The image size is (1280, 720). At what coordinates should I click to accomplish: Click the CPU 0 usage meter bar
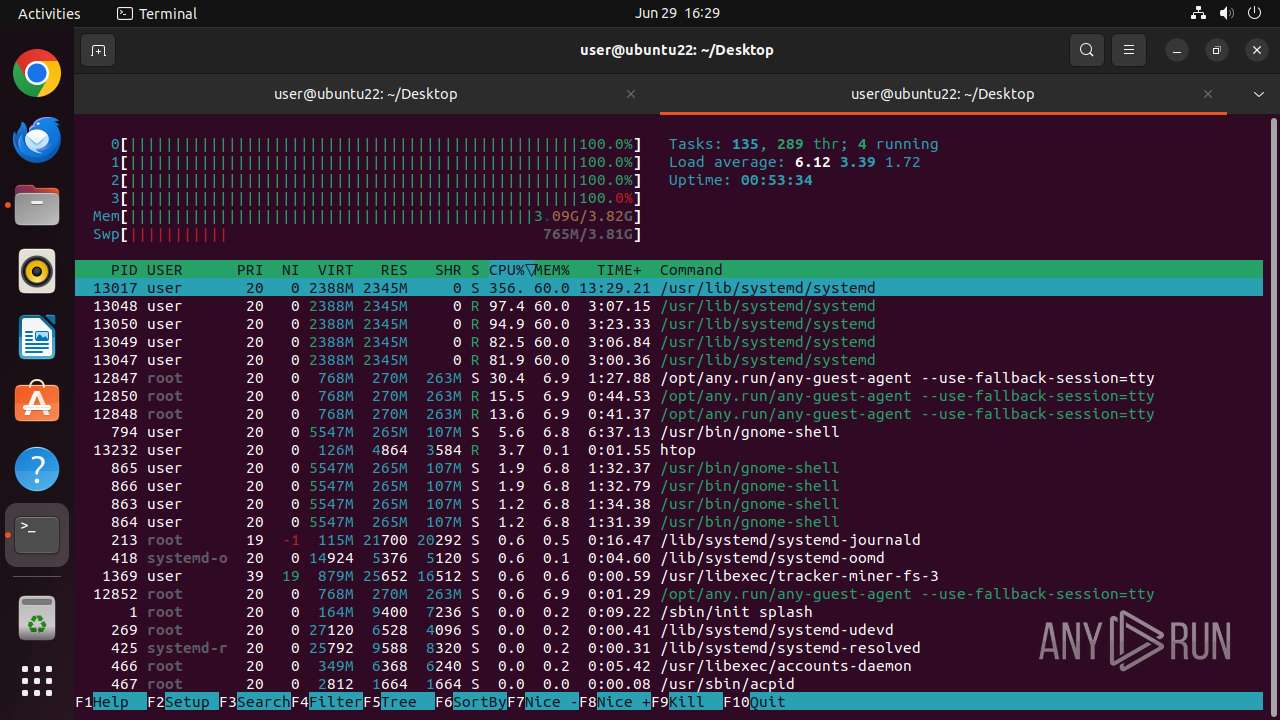(376, 144)
